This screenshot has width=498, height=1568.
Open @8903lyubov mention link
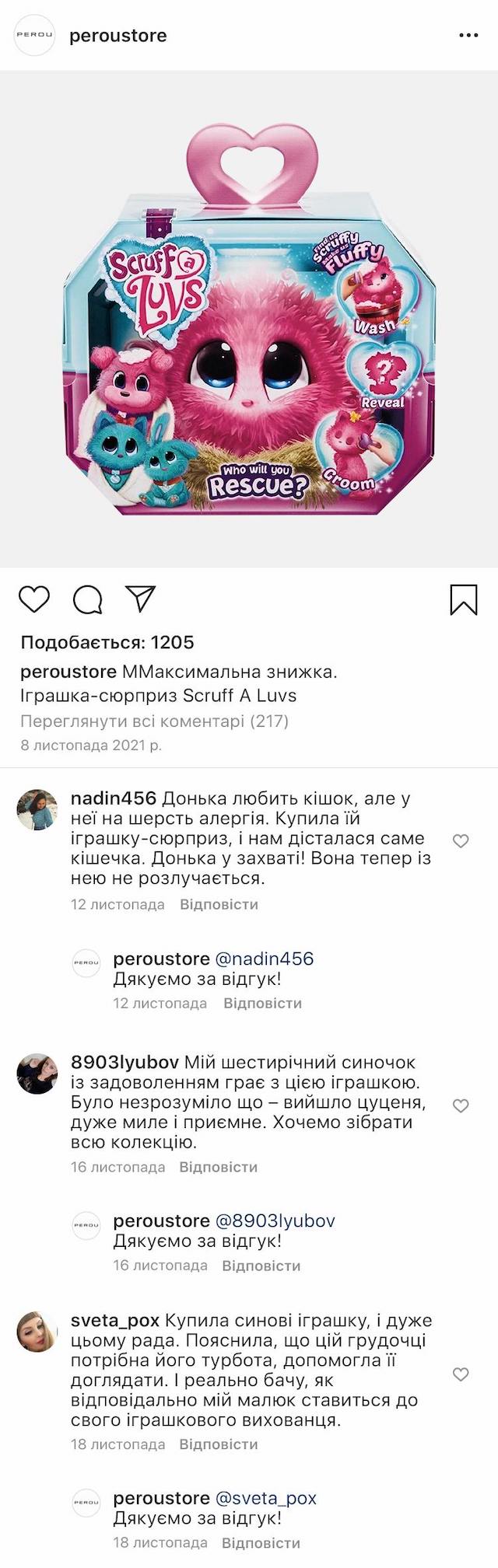tap(275, 1221)
